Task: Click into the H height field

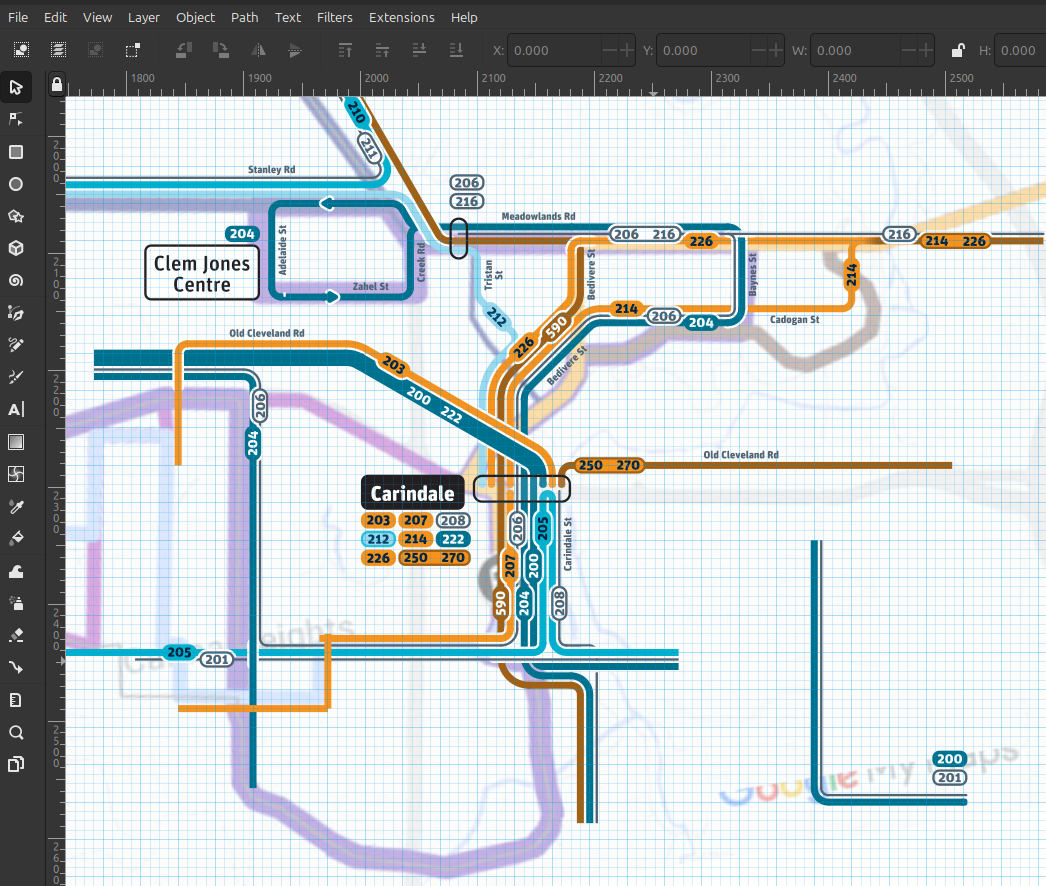Action: (x=1020, y=50)
